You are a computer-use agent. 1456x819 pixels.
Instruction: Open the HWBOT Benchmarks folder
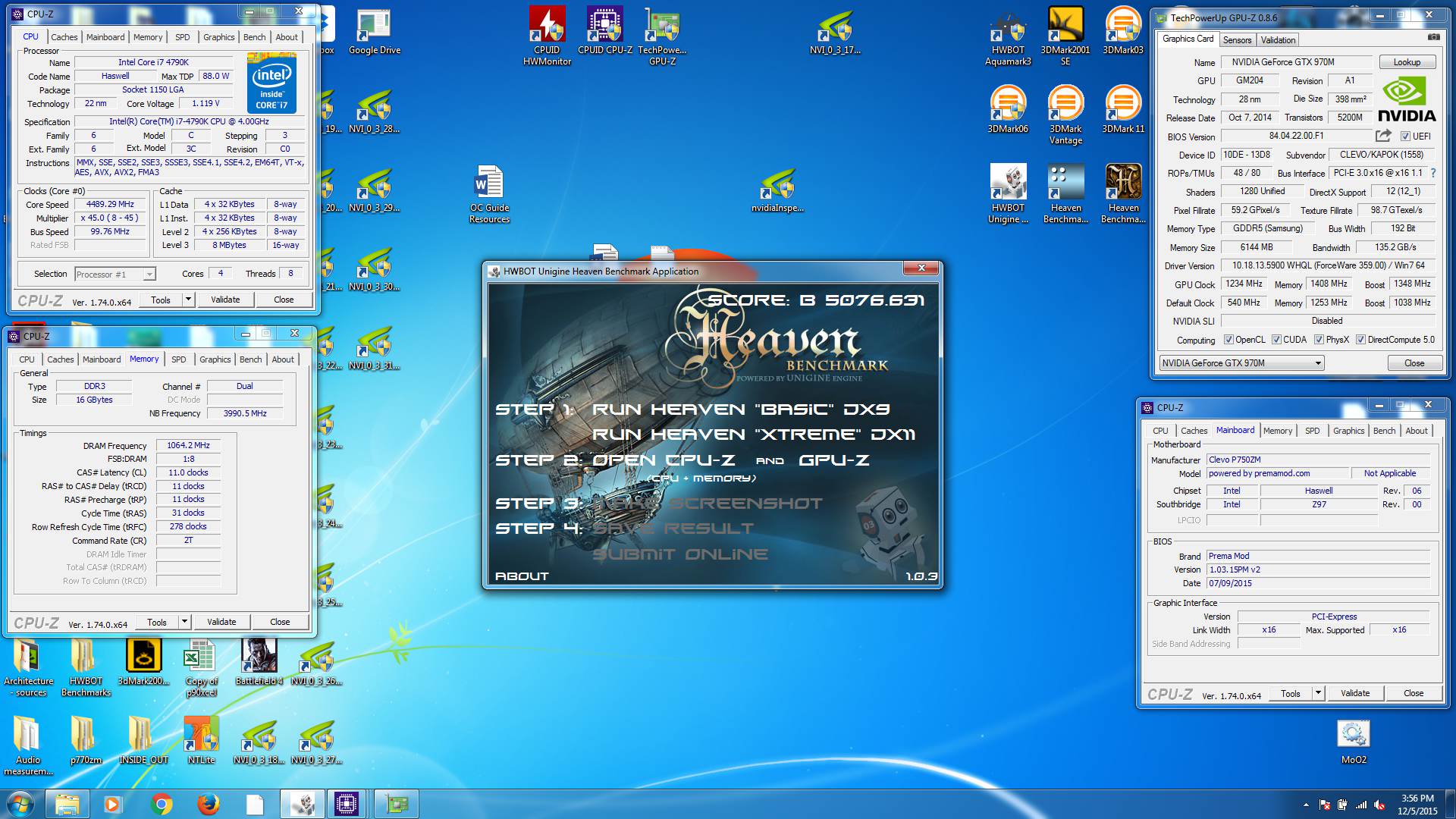(x=86, y=667)
